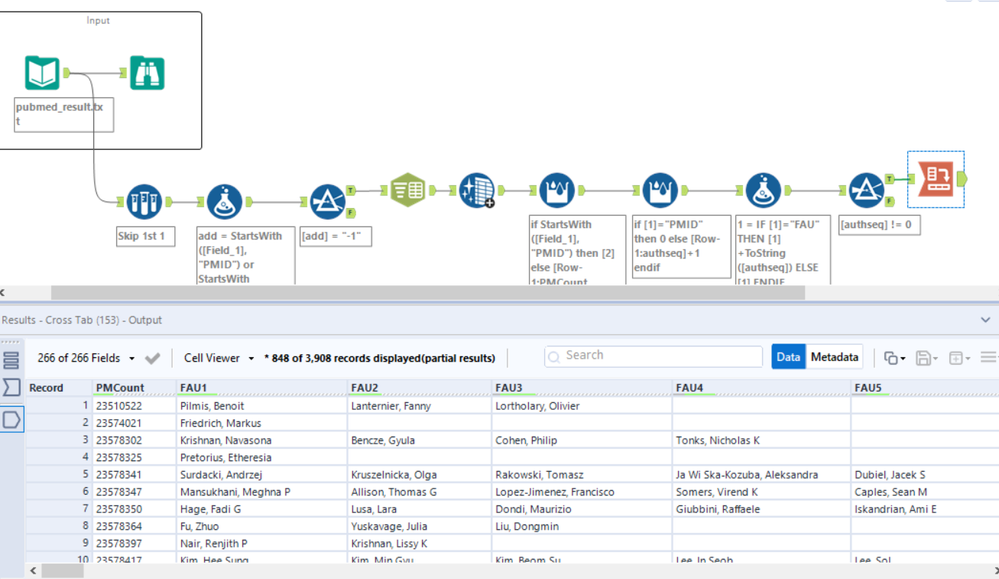Select cell Pilmis, Benoit
Viewport: 999px width, 579px height.
pos(261,406)
